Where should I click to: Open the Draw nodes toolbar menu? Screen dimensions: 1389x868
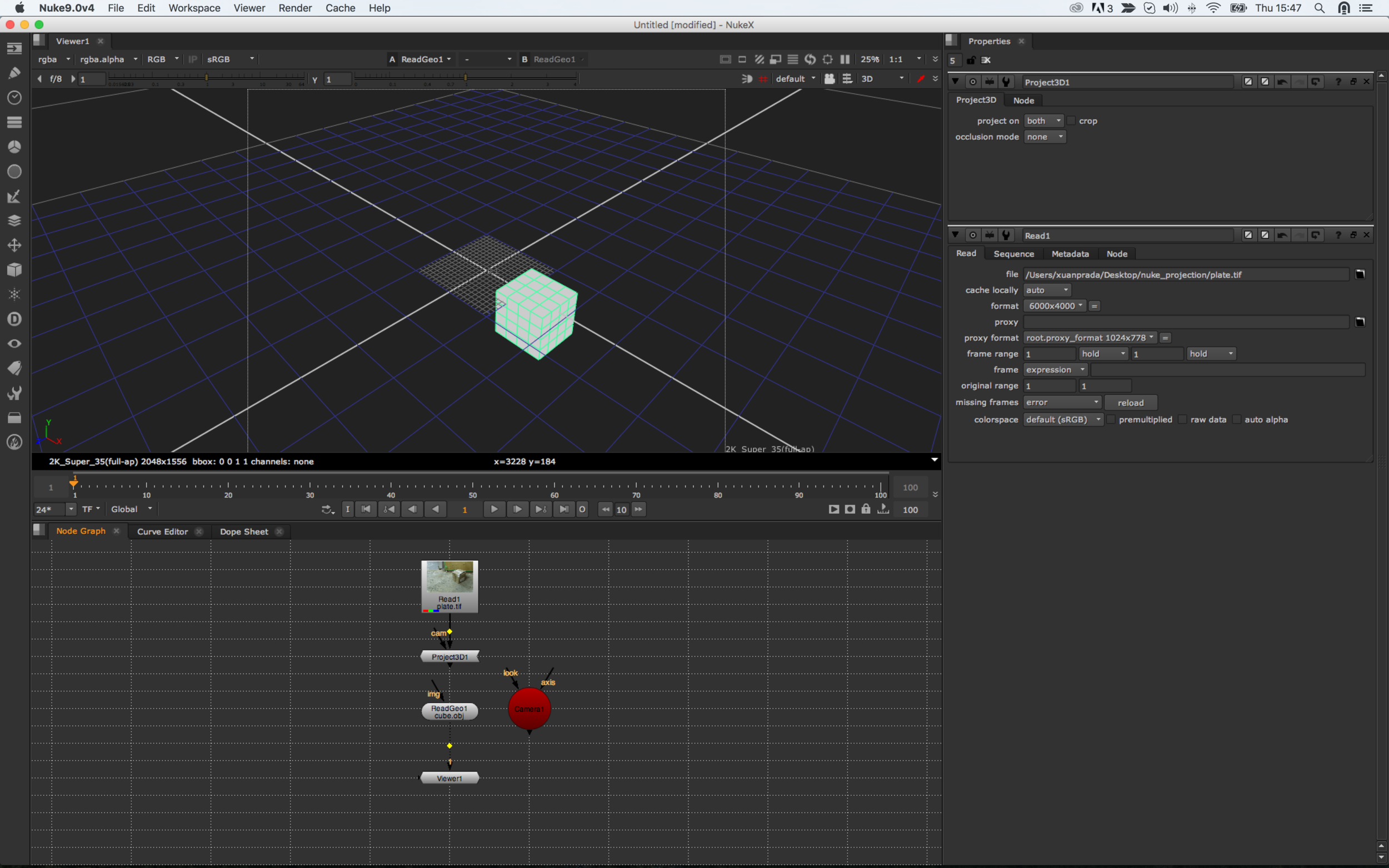coord(14,73)
